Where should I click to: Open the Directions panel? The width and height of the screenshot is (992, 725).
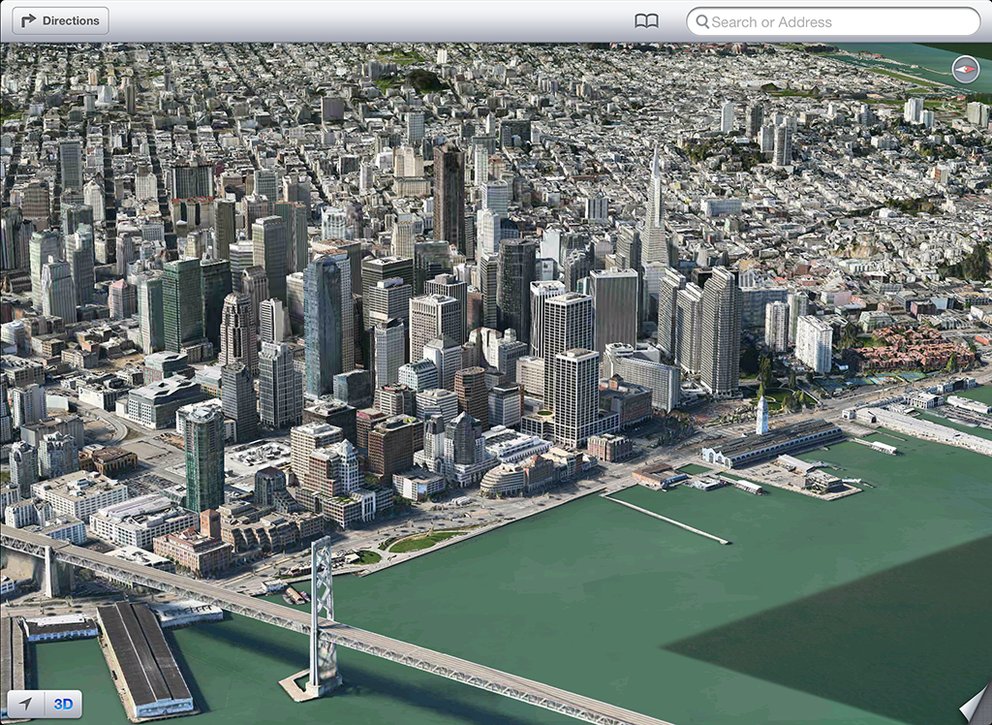(x=60, y=21)
